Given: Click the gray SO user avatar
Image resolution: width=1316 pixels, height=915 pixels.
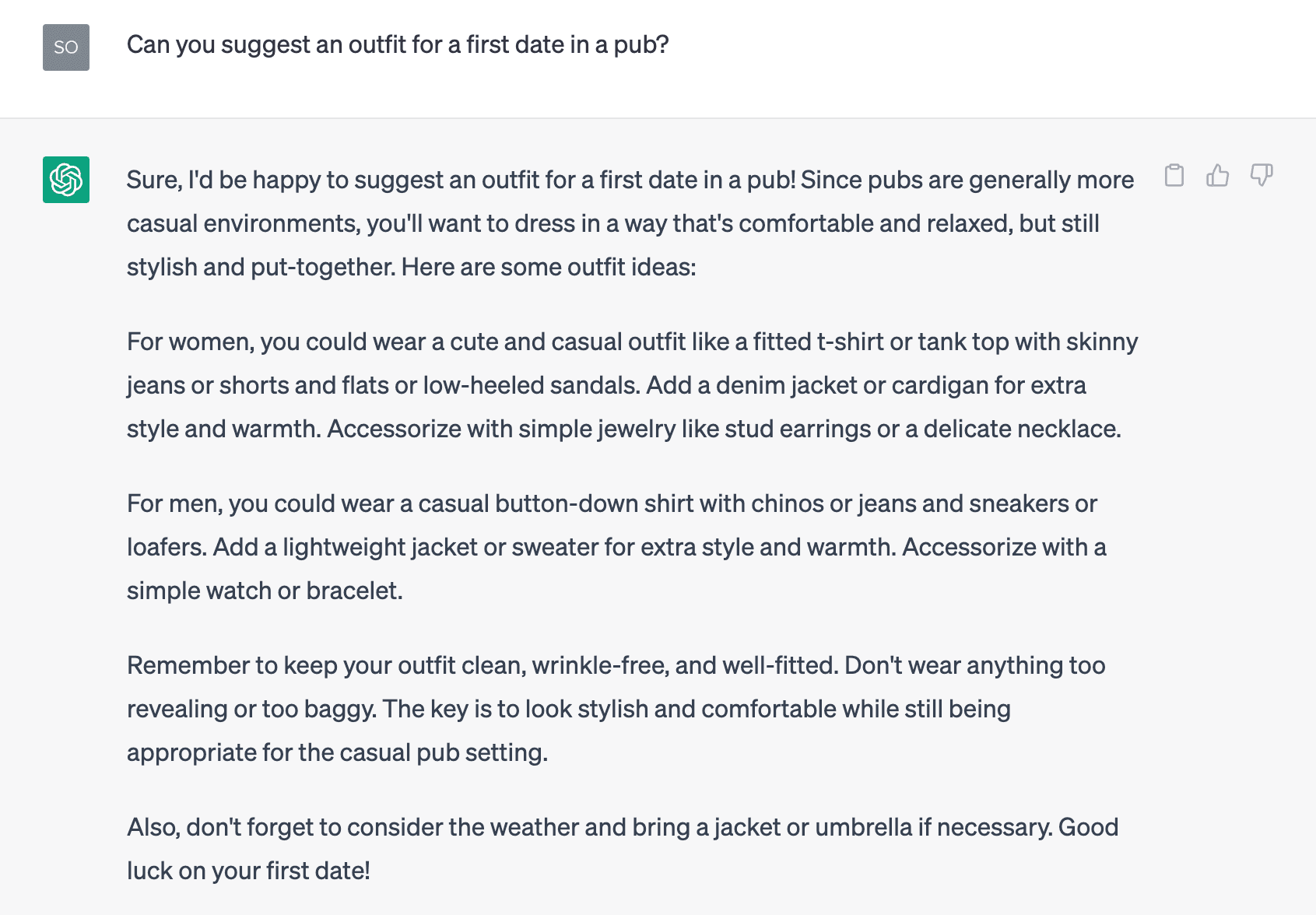Looking at the screenshot, I should [x=66, y=47].
